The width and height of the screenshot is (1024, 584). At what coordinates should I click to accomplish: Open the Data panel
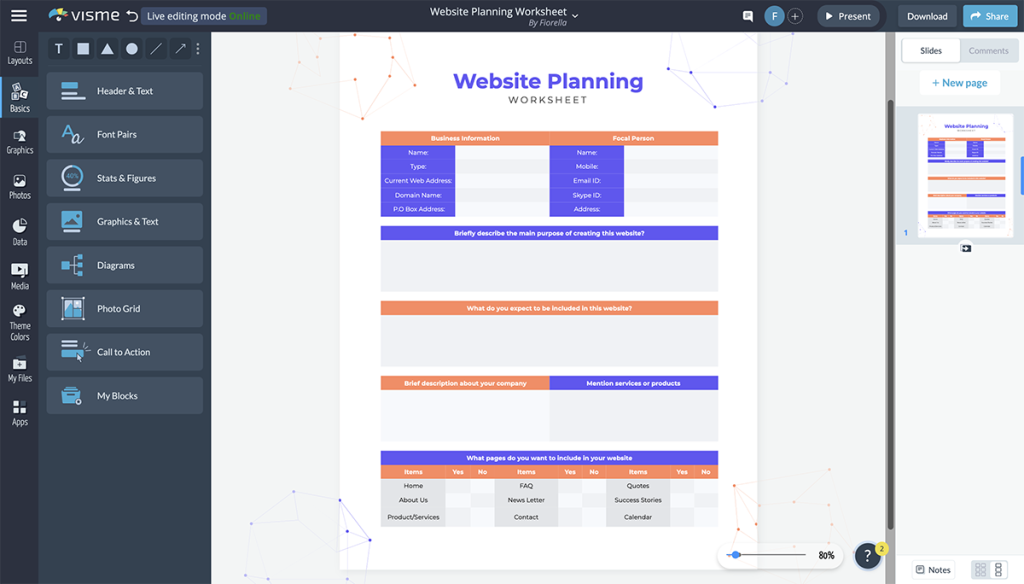(19, 228)
